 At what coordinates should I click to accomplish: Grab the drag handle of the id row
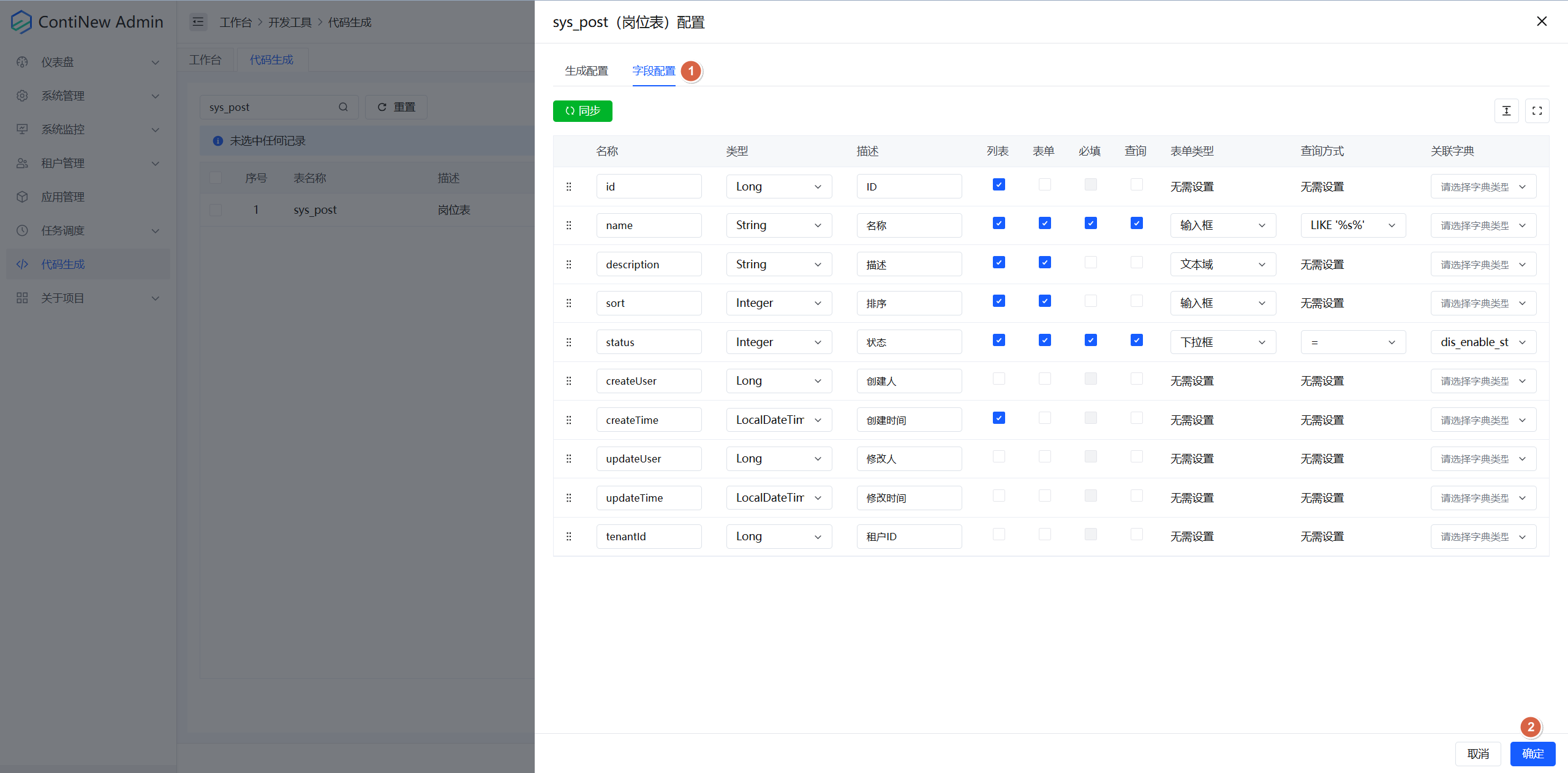[569, 187]
